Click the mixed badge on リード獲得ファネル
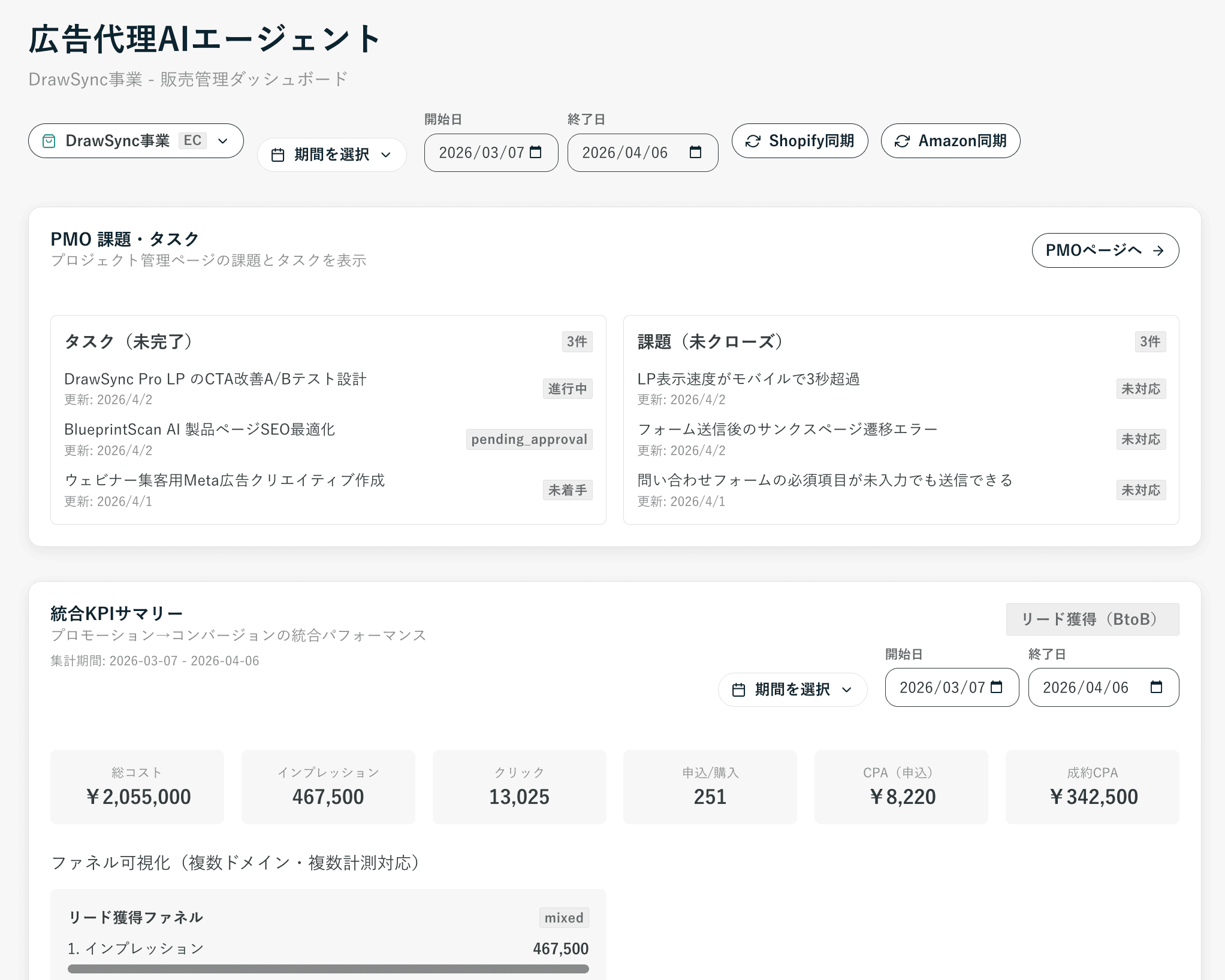The height and width of the screenshot is (980, 1225). click(563, 917)
